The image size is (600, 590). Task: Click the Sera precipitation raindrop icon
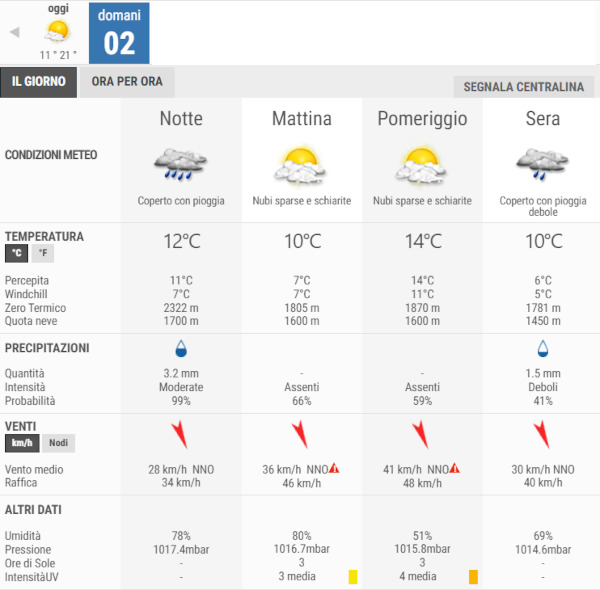(542, 348)
